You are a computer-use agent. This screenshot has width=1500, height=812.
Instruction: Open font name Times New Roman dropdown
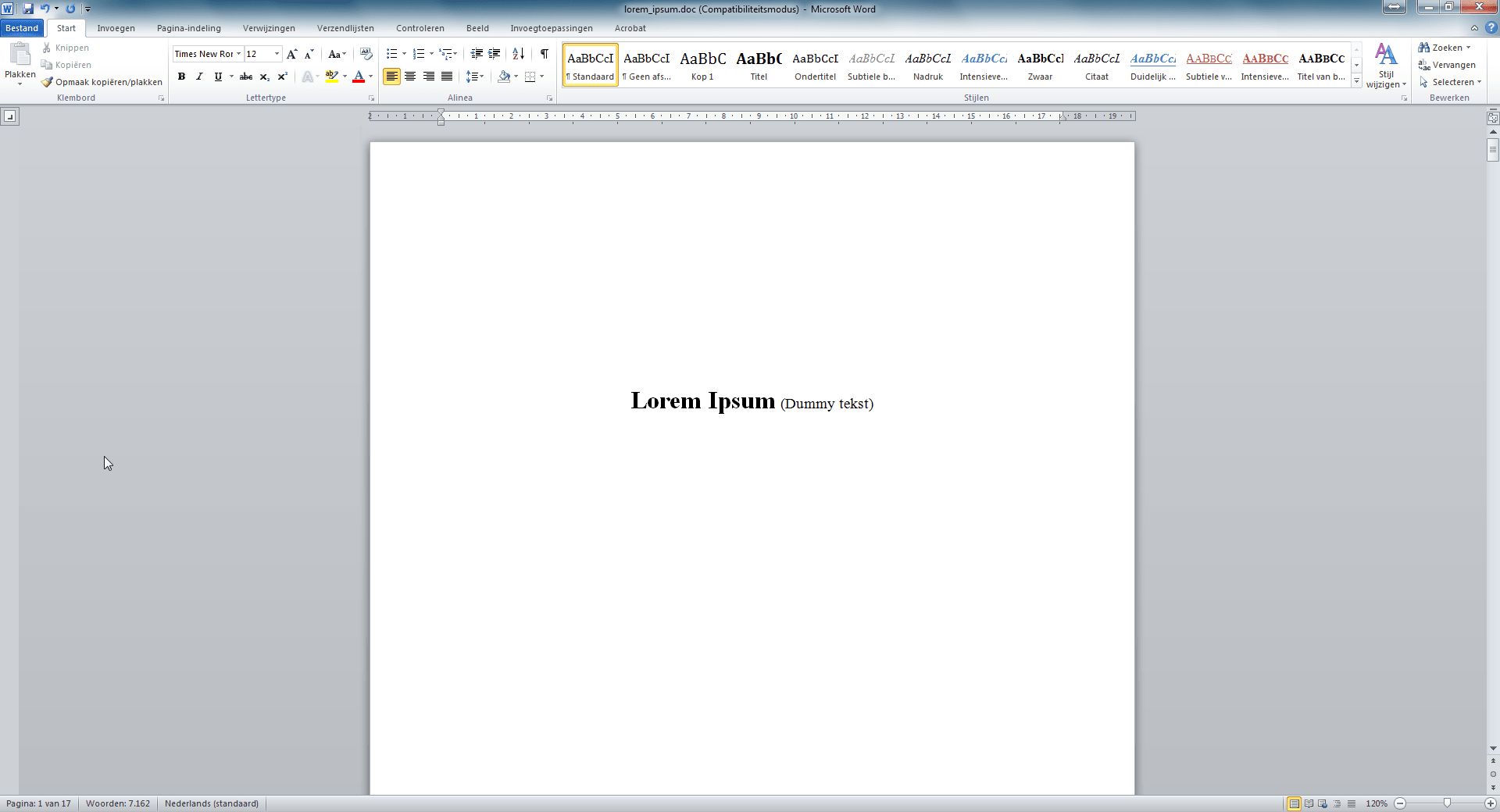pos(238,54)
